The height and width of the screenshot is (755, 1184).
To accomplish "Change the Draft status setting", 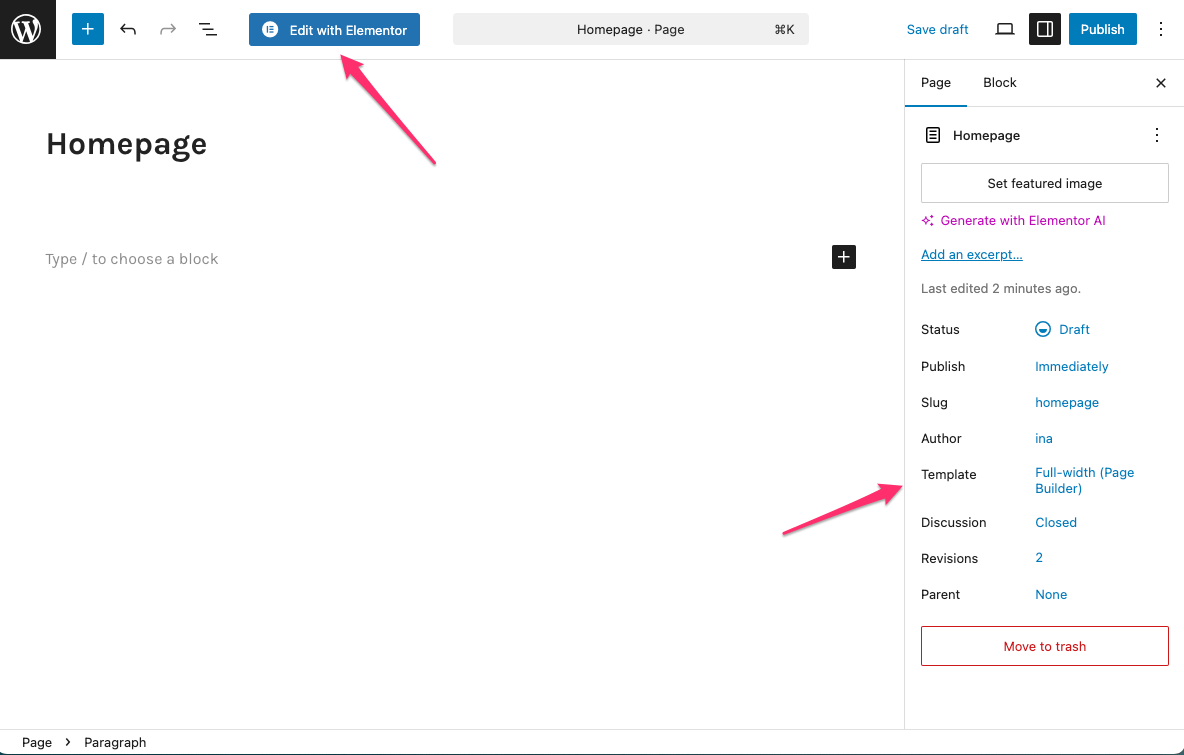I will (1063, 329).
